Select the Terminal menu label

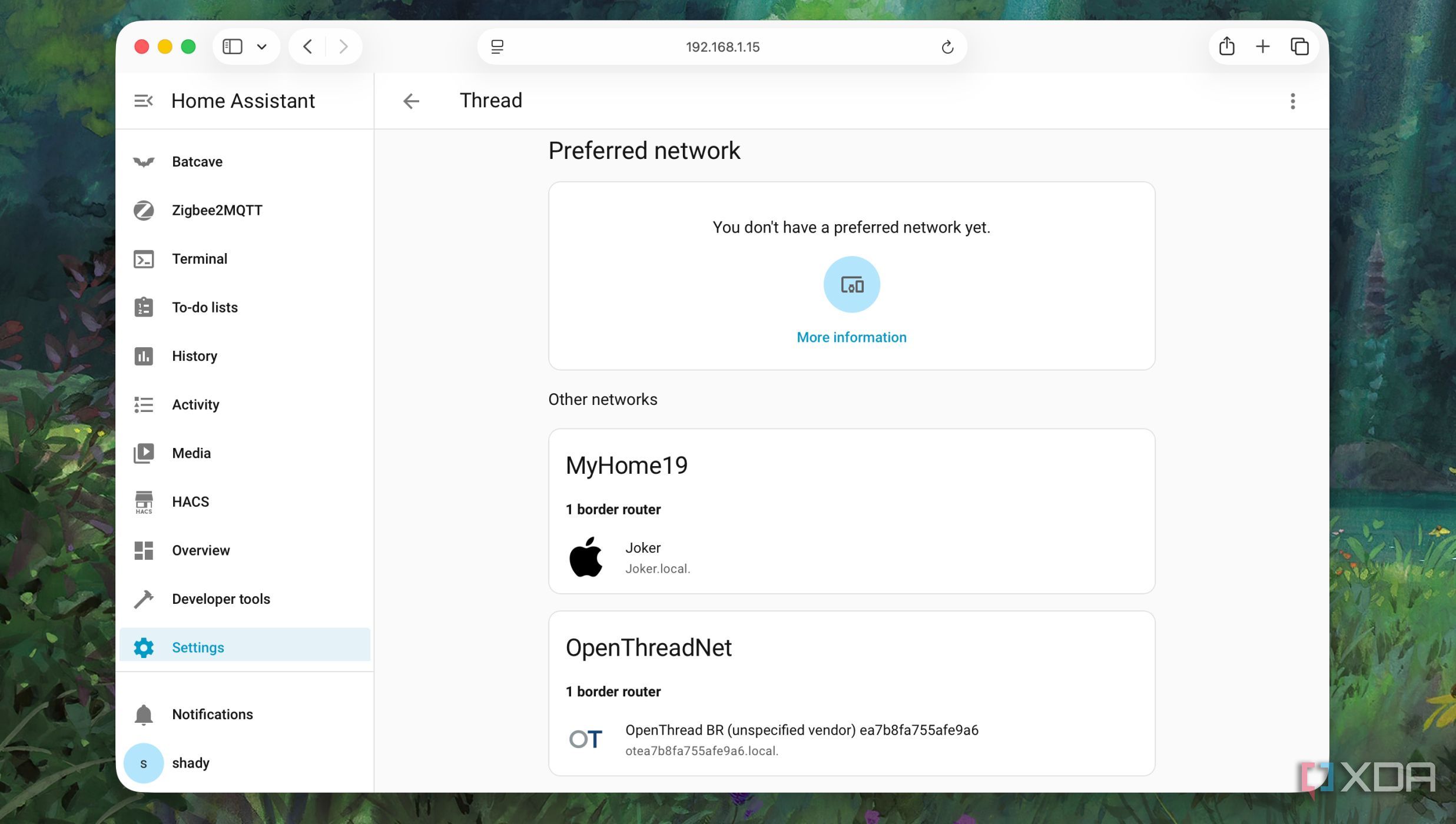point(200,259)
